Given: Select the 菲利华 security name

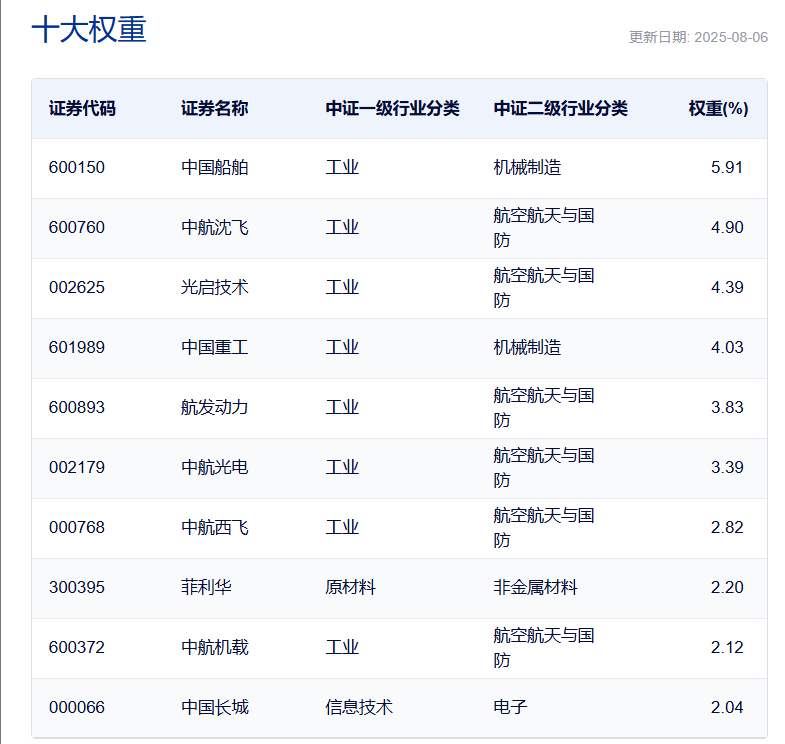Looking at the screenshot, I should coord(206,587).
